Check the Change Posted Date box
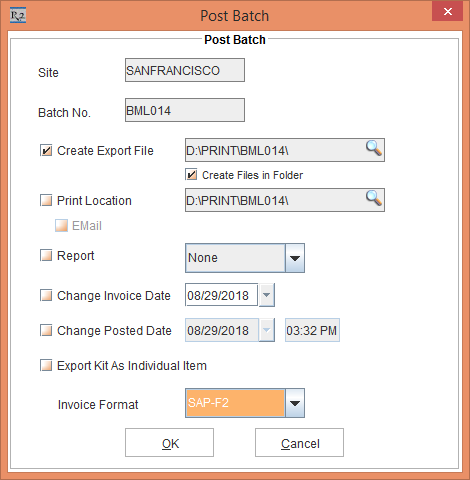Screen dimensions: 470x480 point(46,330)
